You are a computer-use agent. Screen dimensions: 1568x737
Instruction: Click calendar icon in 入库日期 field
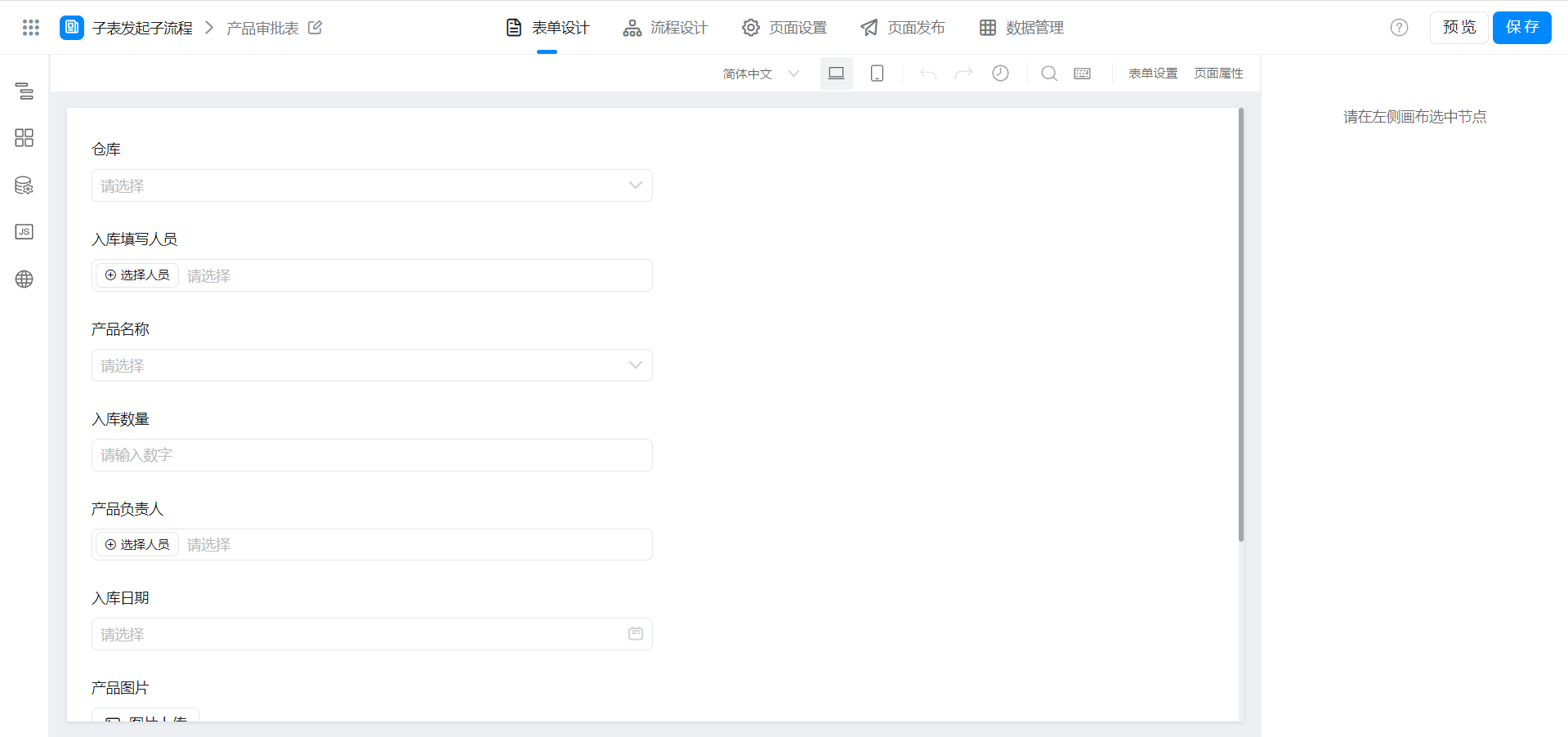point(636,634)
